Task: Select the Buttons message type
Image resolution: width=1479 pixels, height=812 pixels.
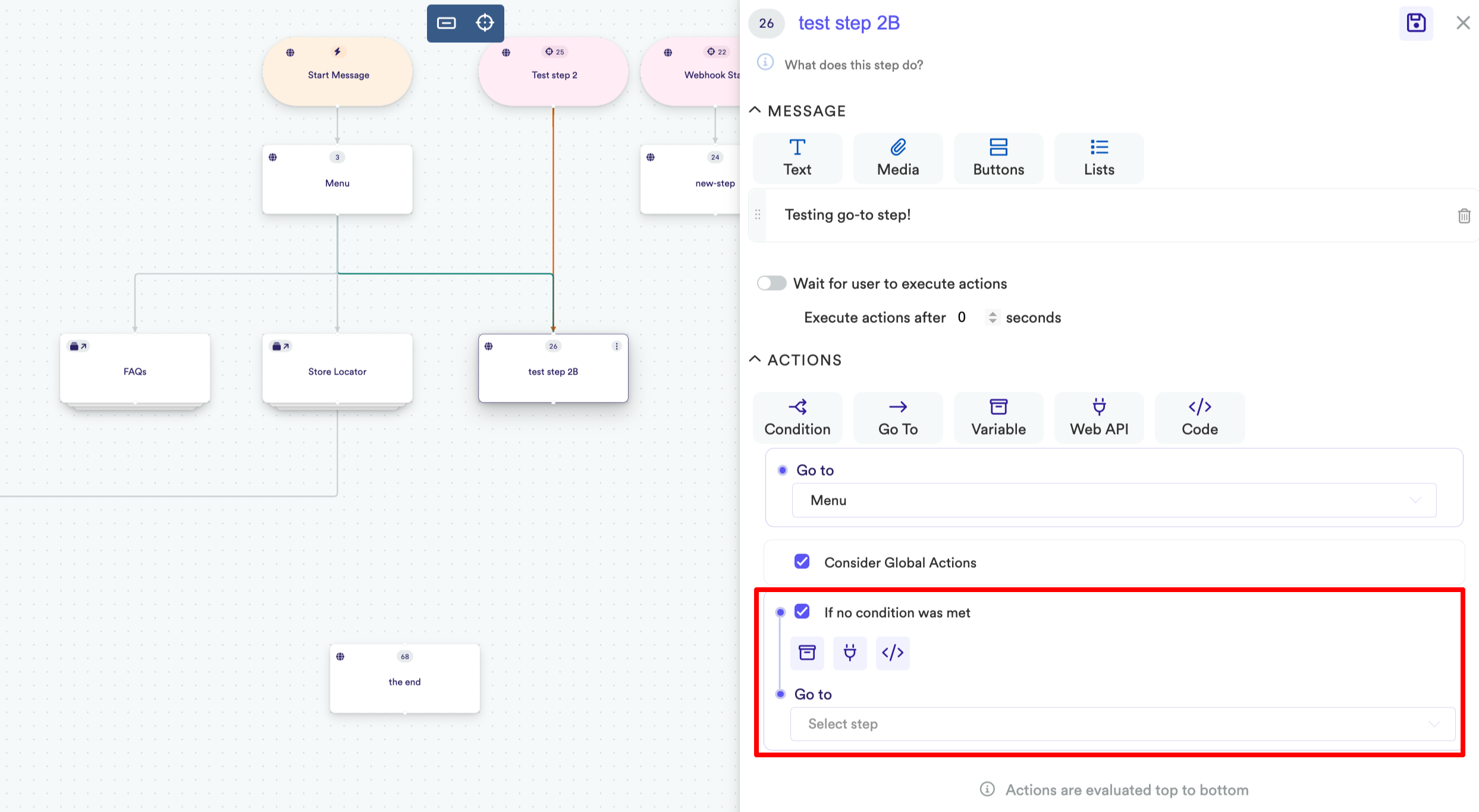Action: coord(998,158)
